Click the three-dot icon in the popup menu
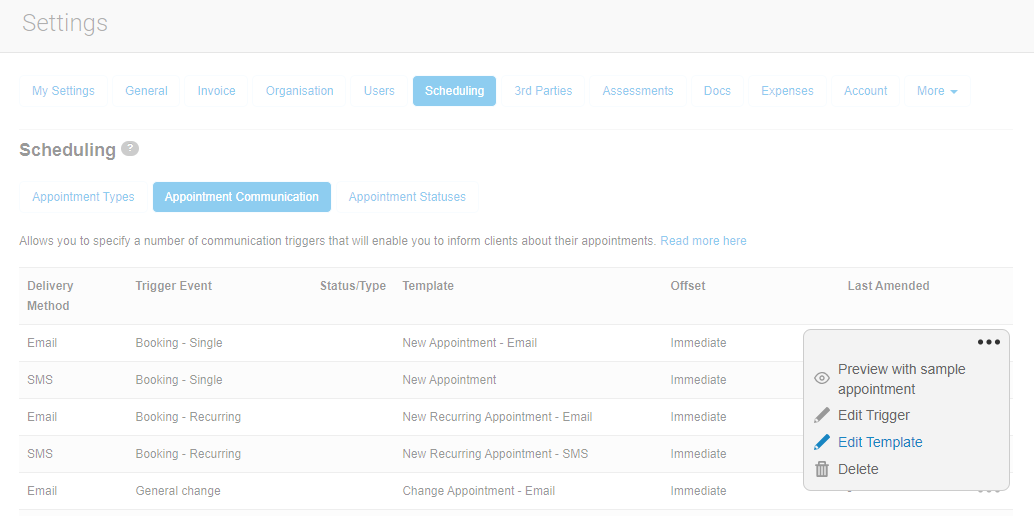The width and height of the screenshot is (1034, 516). point(988,342)
